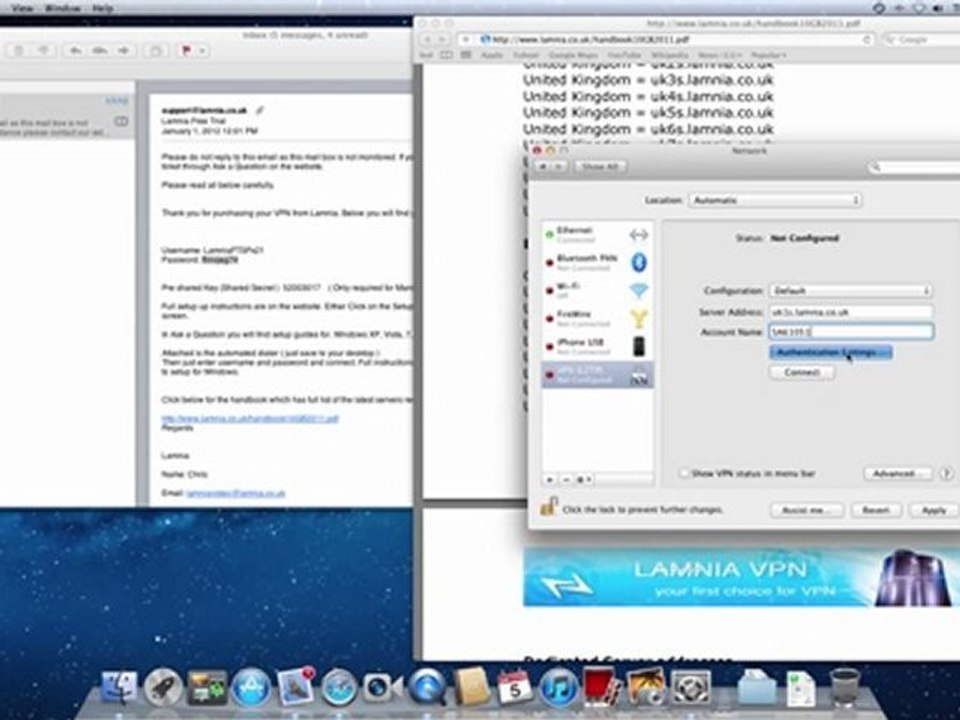960x720 pixels.
Task: Click the minus button to remove service
Action: (x=566, y=479)
